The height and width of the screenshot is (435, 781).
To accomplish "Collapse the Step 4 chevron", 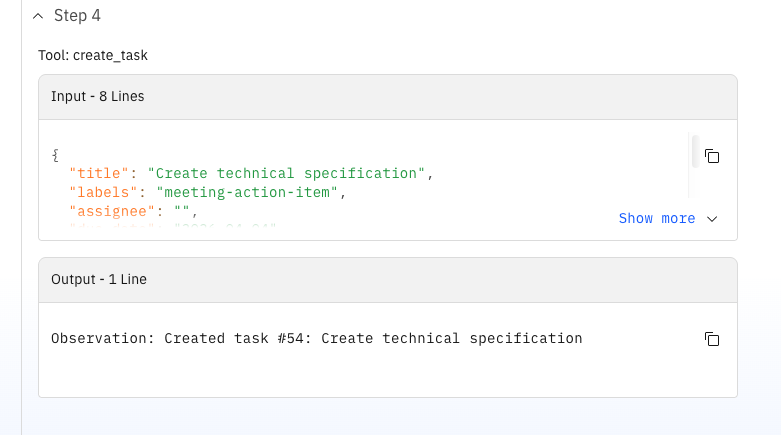I will 38,16.
